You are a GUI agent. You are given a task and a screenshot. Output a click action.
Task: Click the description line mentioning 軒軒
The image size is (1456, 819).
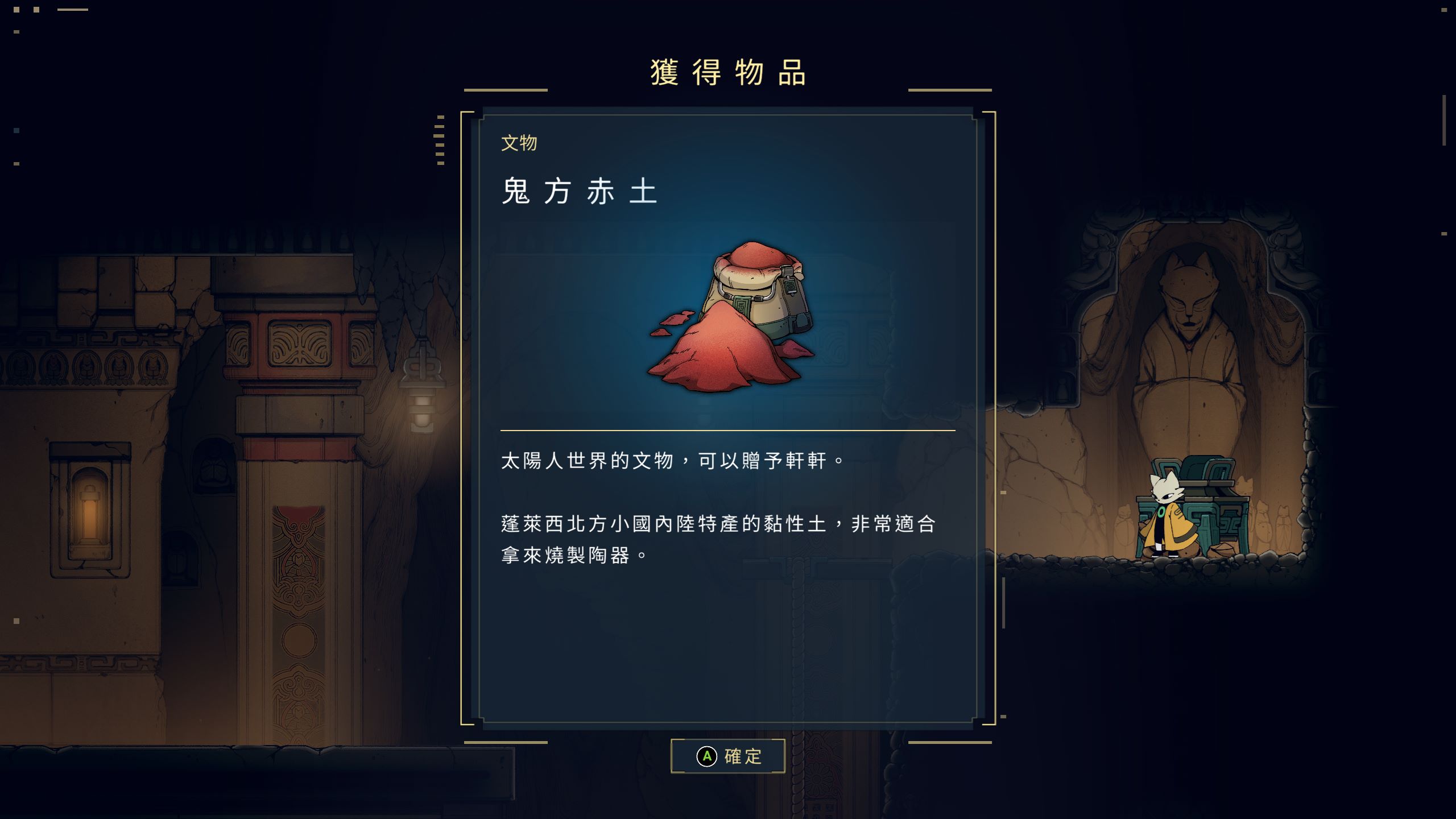click(x=673, y=461)
